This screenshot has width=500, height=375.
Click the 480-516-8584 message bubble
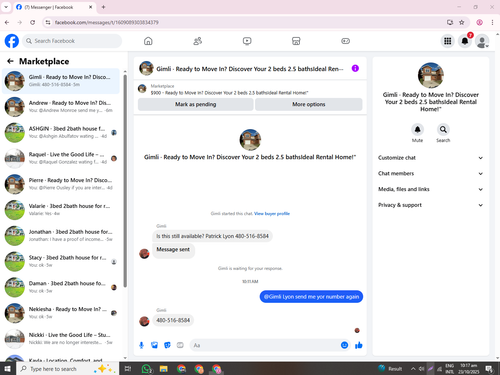click(x=173, y=320)
